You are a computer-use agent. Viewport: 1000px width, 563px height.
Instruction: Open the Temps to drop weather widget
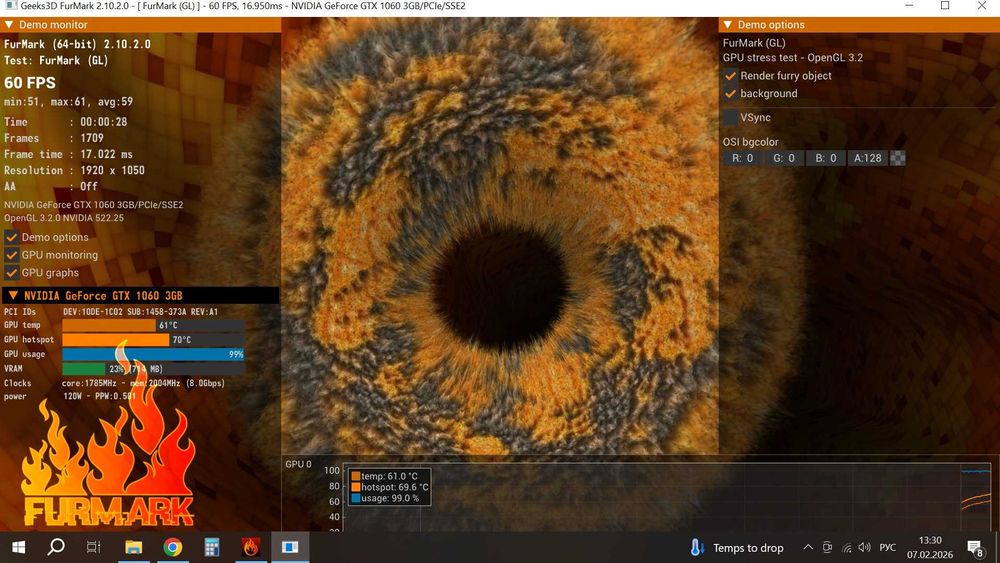(737, 548)
